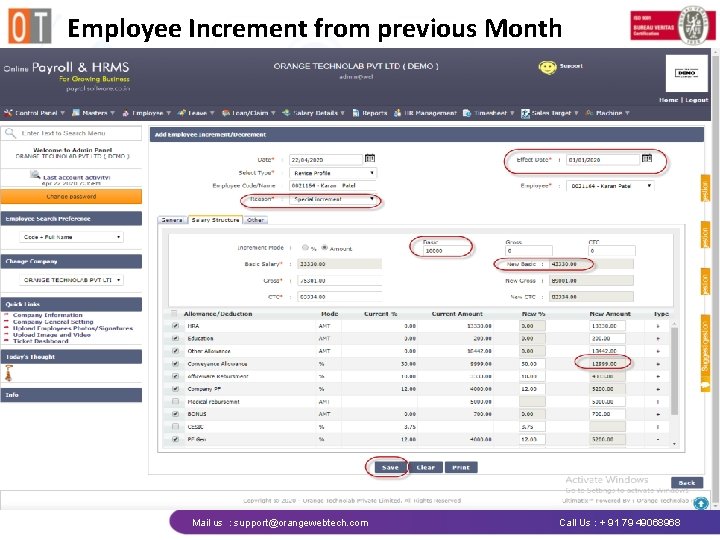Open the Code + Full Name dropdown
Image resolution: width=720 pixels, height=540 pixels.
71,237
